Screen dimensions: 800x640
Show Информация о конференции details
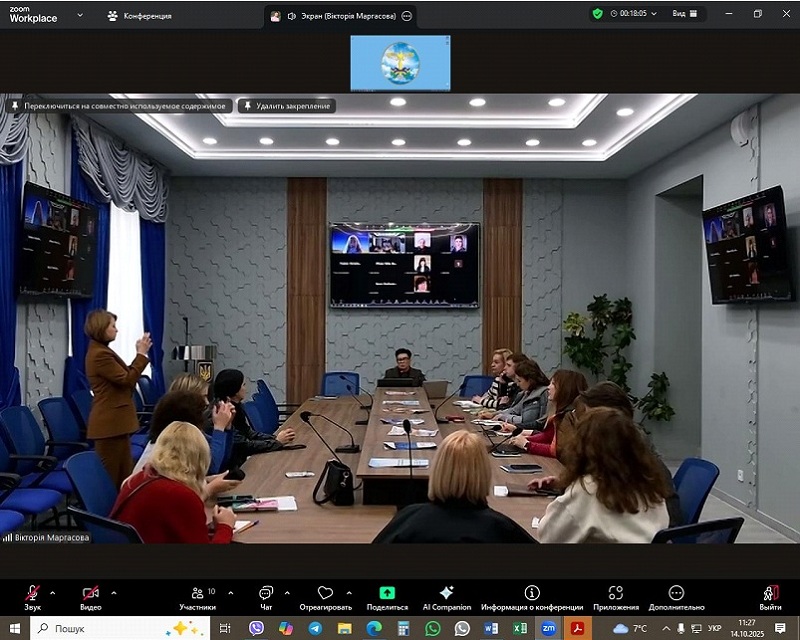532,597
